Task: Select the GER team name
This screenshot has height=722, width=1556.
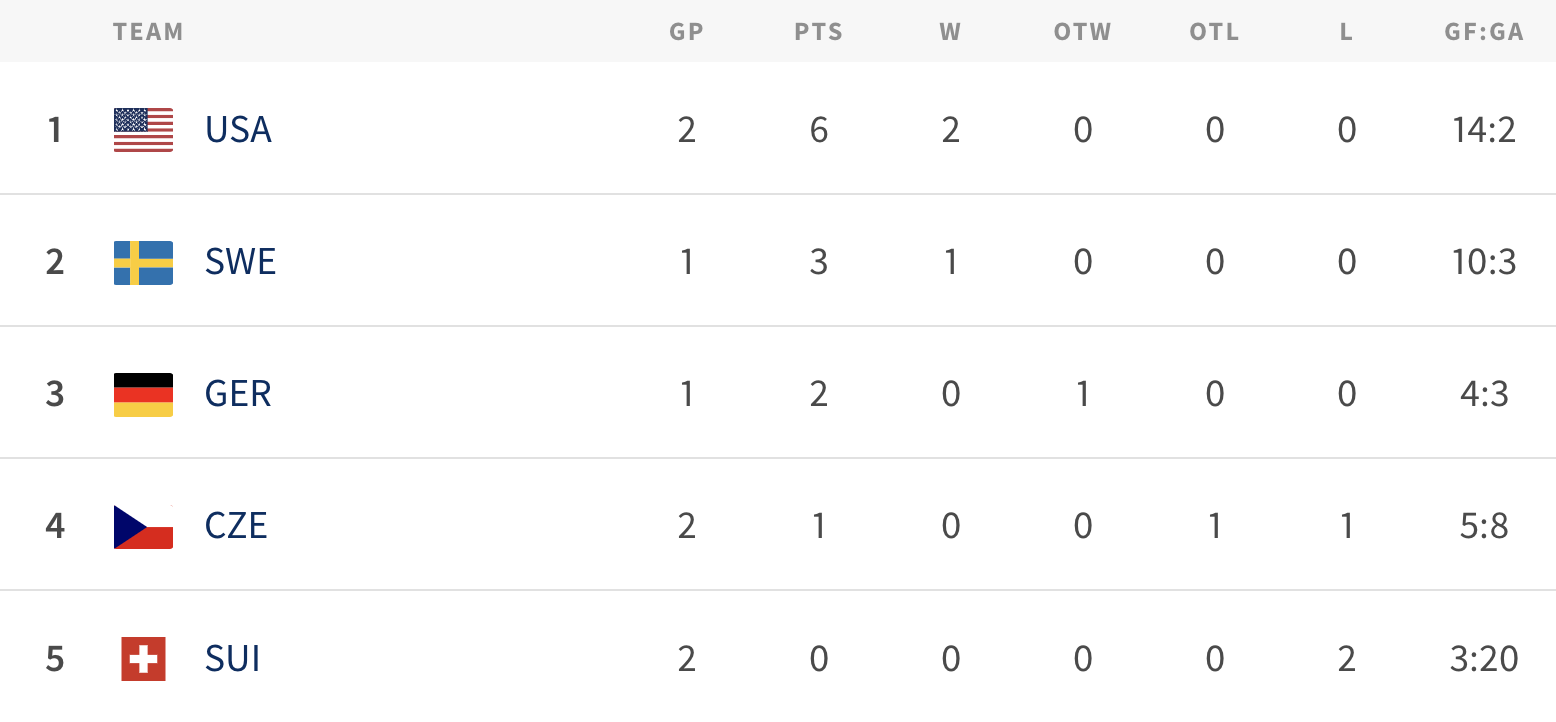Action: (x=238, y=394)
